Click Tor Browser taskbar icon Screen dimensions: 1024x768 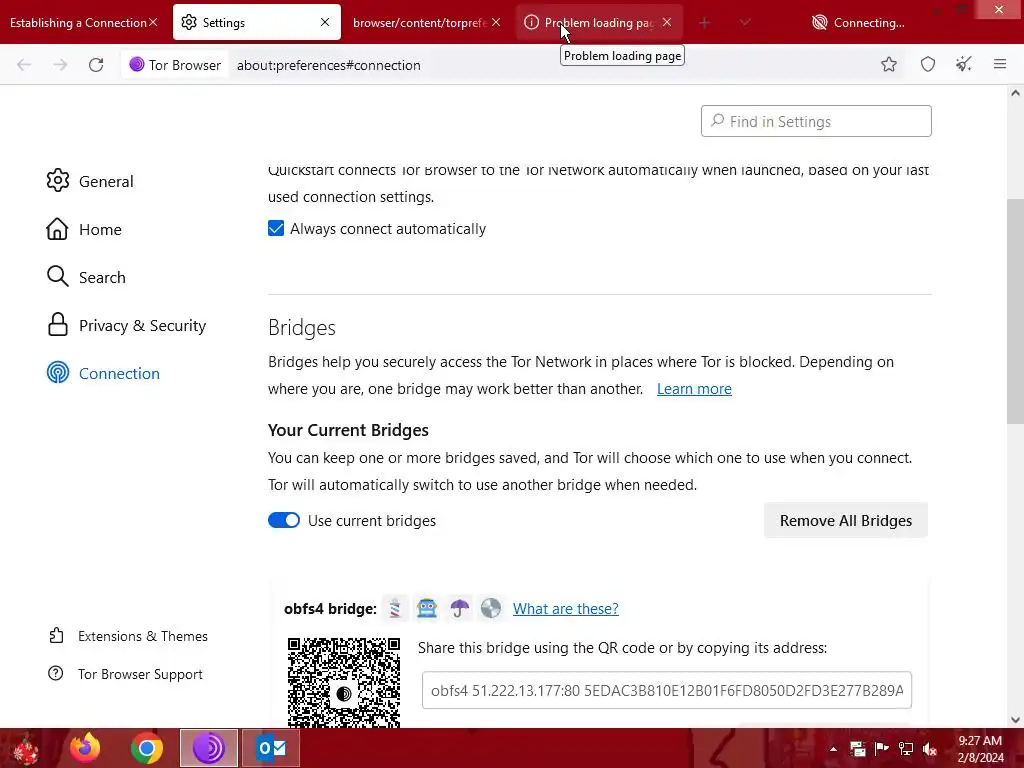209,748
